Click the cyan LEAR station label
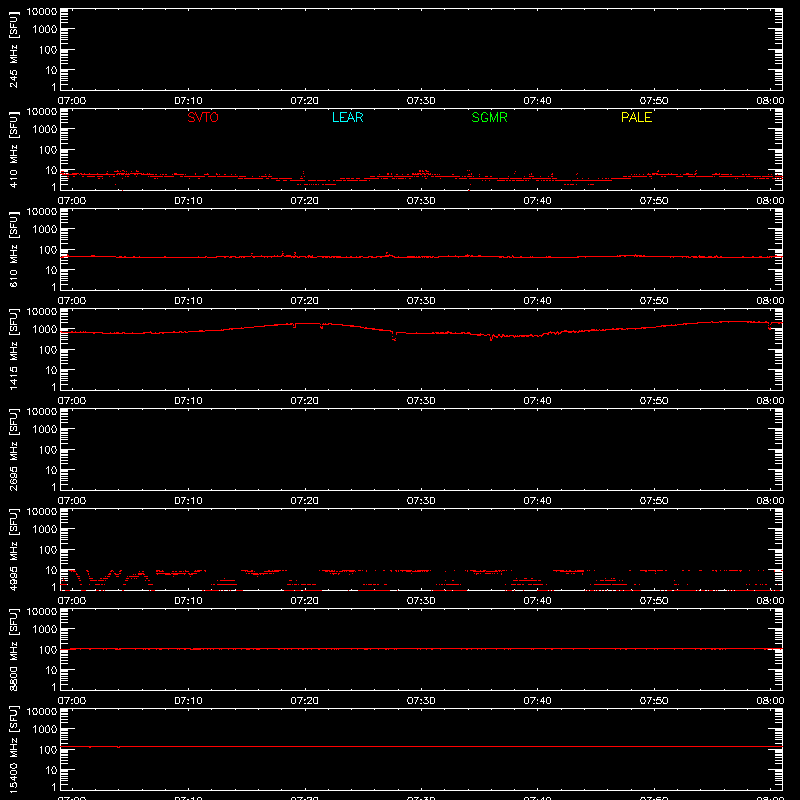Viewport: 800px width, 800px height. pyautogui.click(x=347, y=117)
